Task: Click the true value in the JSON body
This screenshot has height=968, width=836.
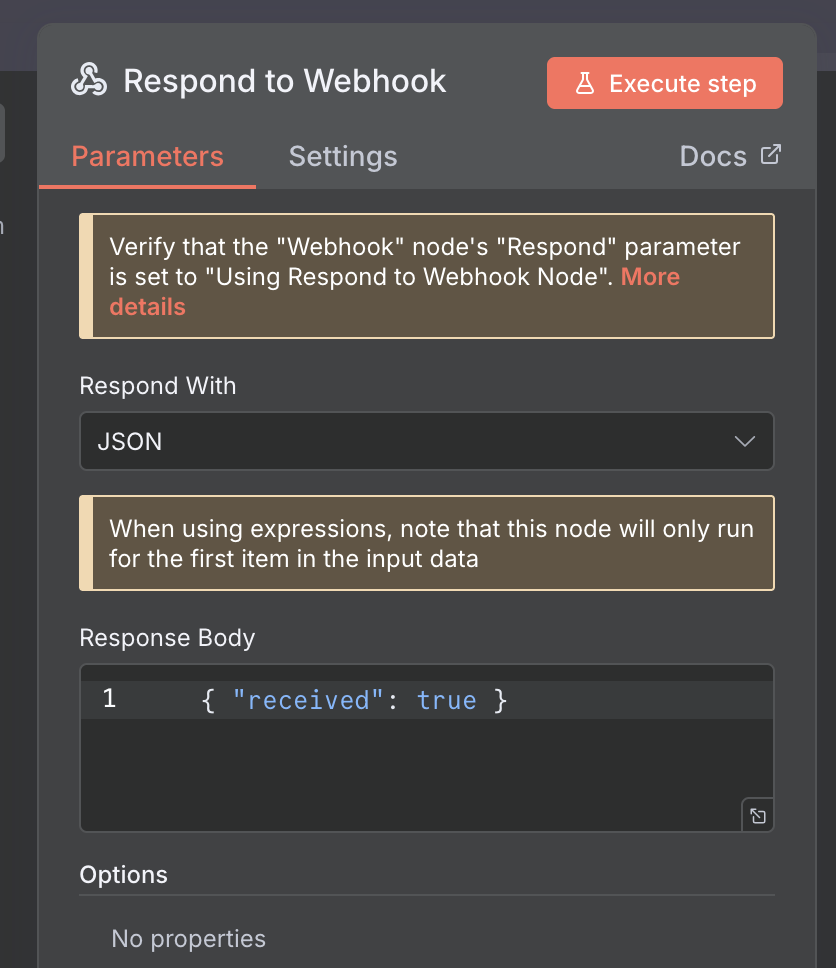Action: tap(446, 700)
